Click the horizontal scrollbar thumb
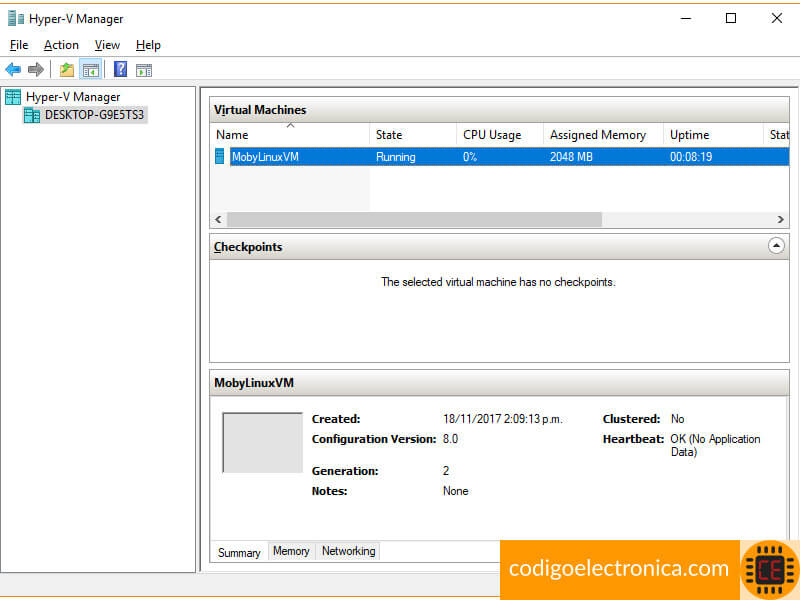 pyautogui.click(x=414, y=219)
